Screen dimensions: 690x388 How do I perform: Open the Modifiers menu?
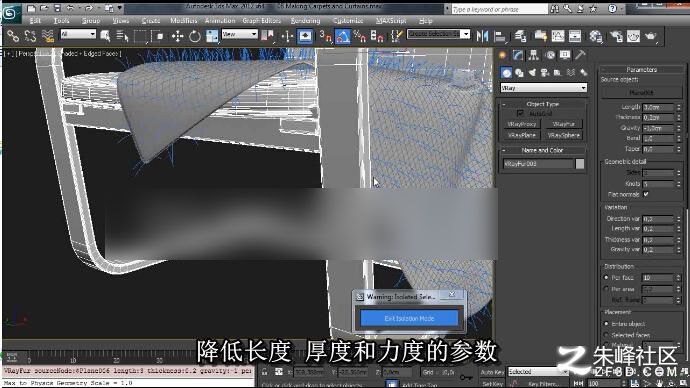(184, 21)
